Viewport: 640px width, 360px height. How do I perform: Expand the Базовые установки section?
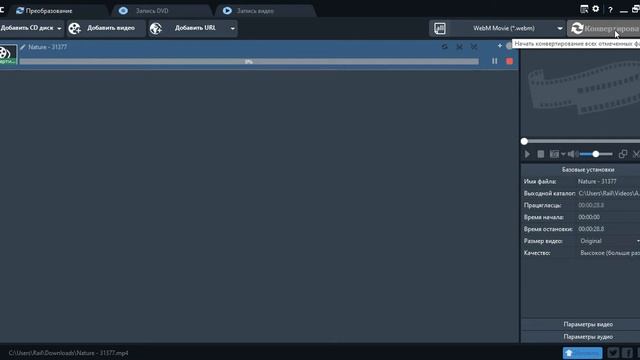[588, 169]
